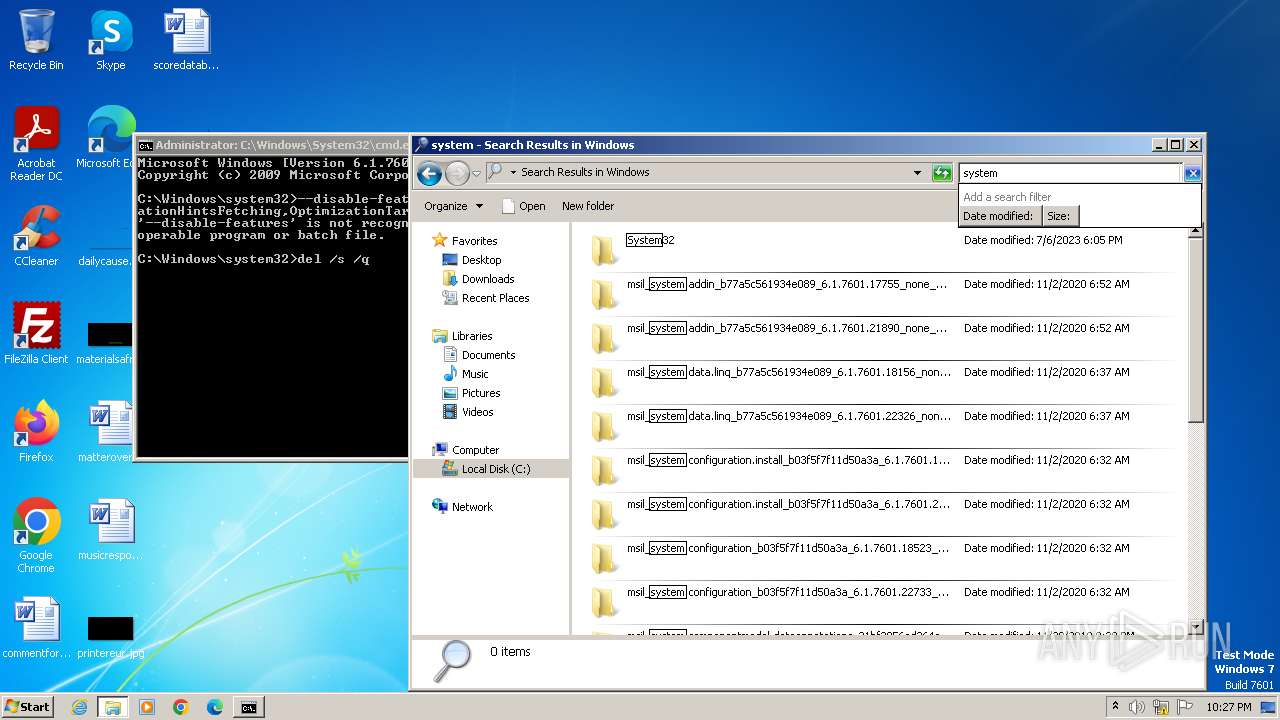Click the volume icon in system tray

[x=1136, y=707]
